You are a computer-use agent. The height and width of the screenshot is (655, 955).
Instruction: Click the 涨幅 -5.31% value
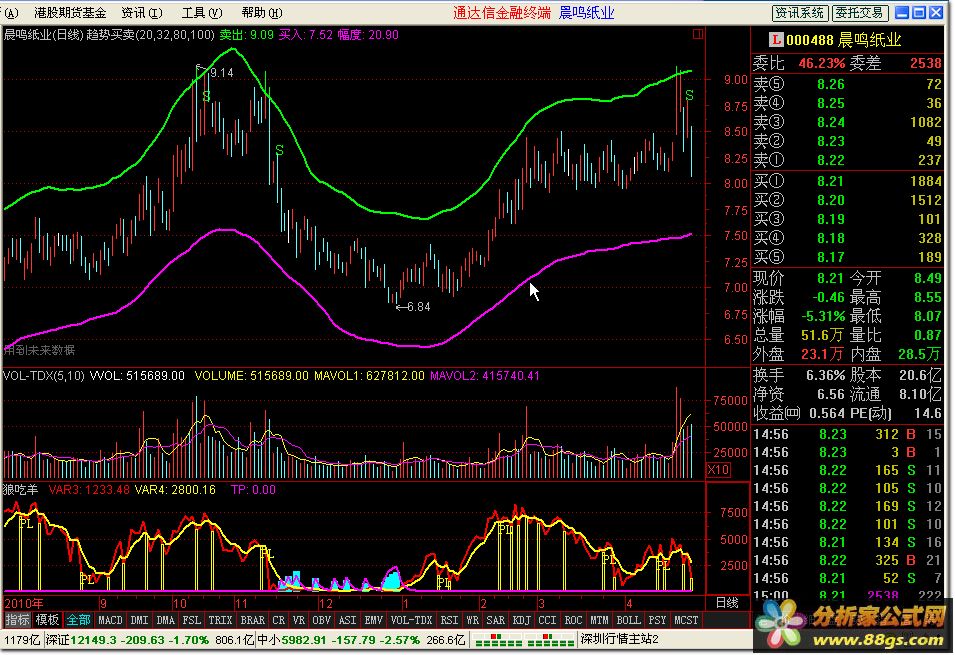(x=821, y=316)
